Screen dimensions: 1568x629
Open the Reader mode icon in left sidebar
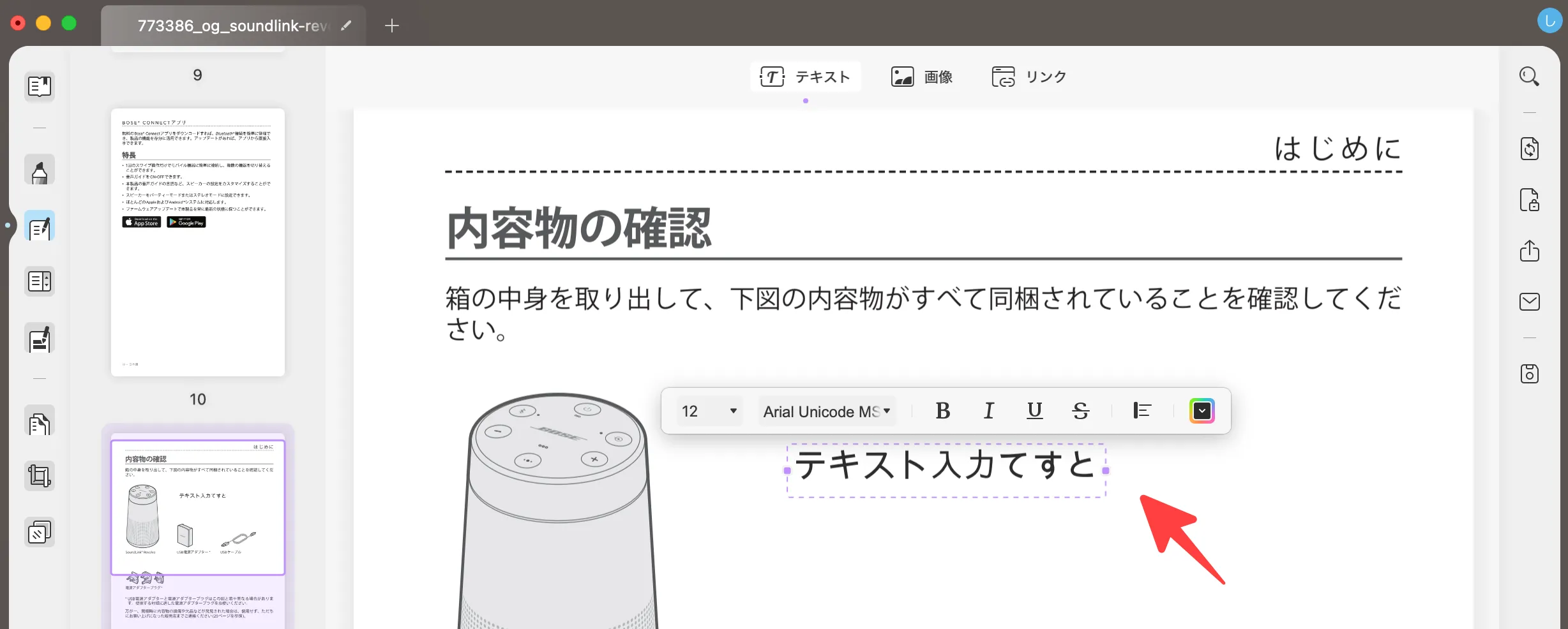[40, 86]
